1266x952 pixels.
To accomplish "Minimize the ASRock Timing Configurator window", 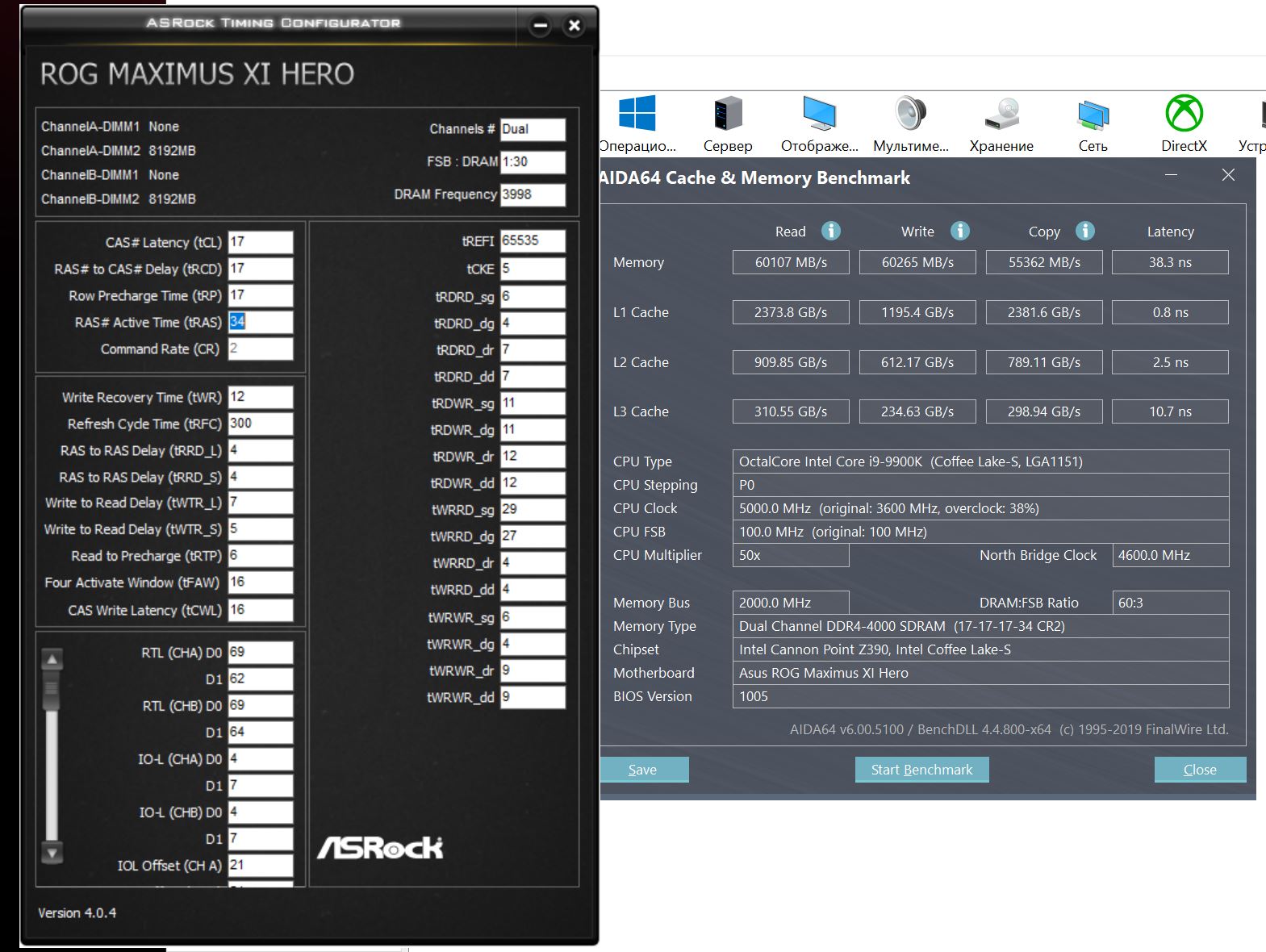I will coord(541,26).
